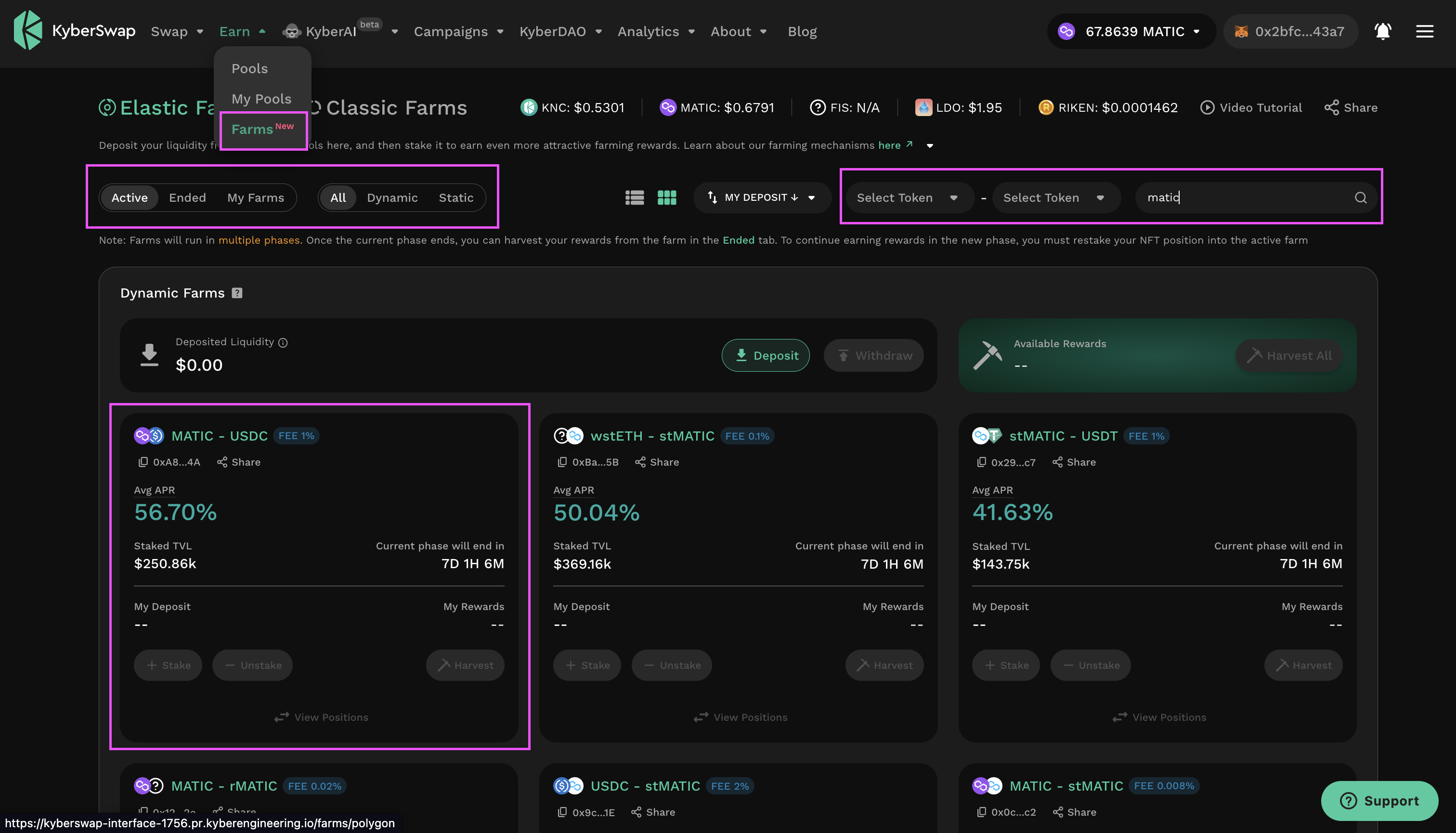Open the hamburger menu icon
Image resolution: width=1456 pixels, height=833 pixels.
point(1424,31)
